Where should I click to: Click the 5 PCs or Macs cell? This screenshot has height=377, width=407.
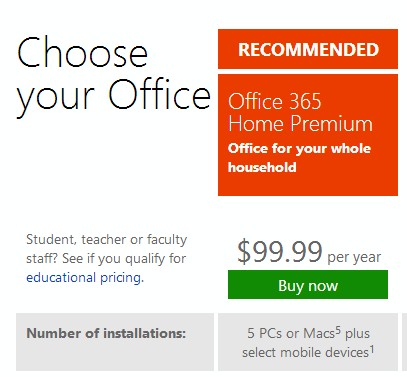coord(308,342)
